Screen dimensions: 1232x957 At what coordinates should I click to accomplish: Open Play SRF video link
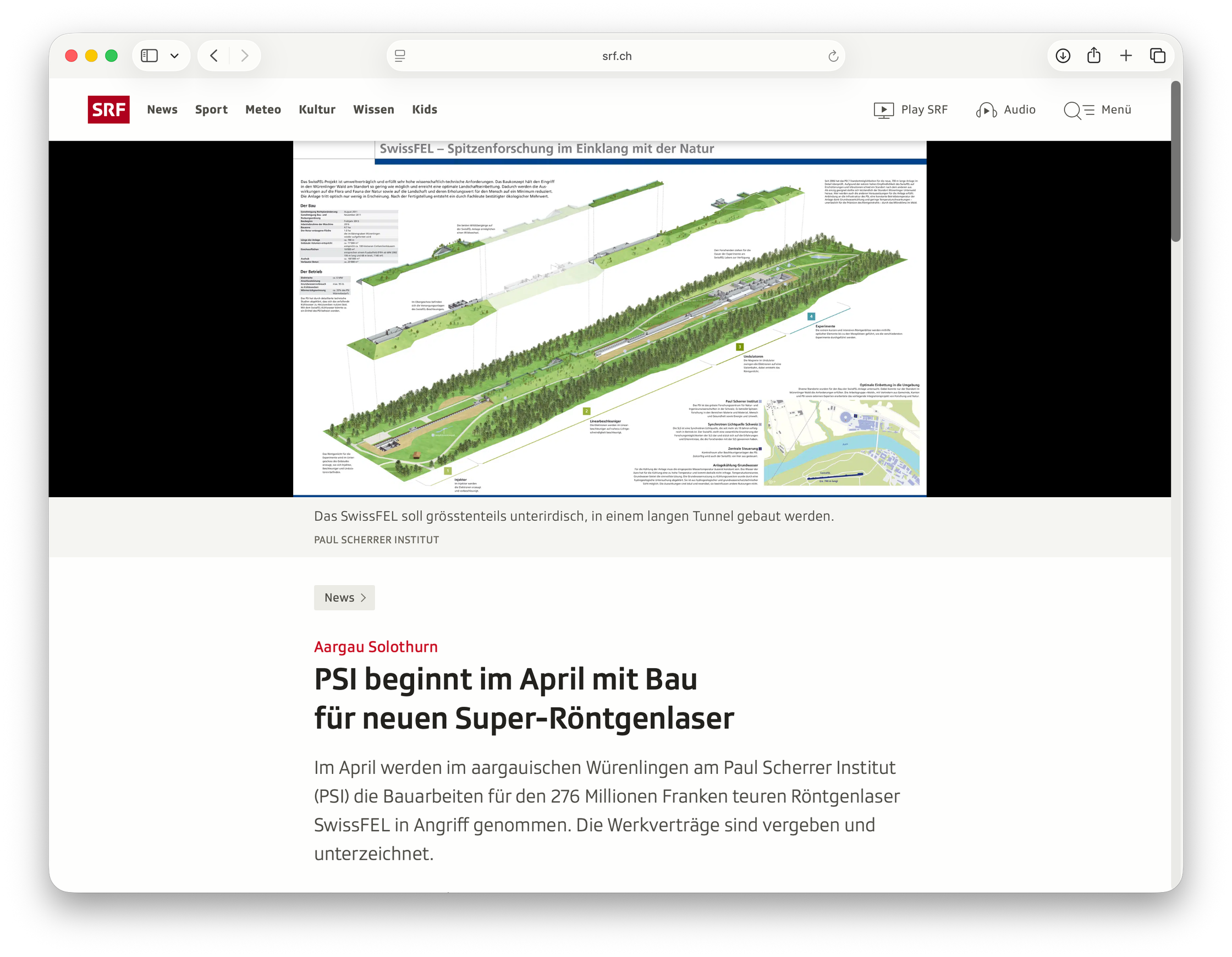tap(910, 109)
